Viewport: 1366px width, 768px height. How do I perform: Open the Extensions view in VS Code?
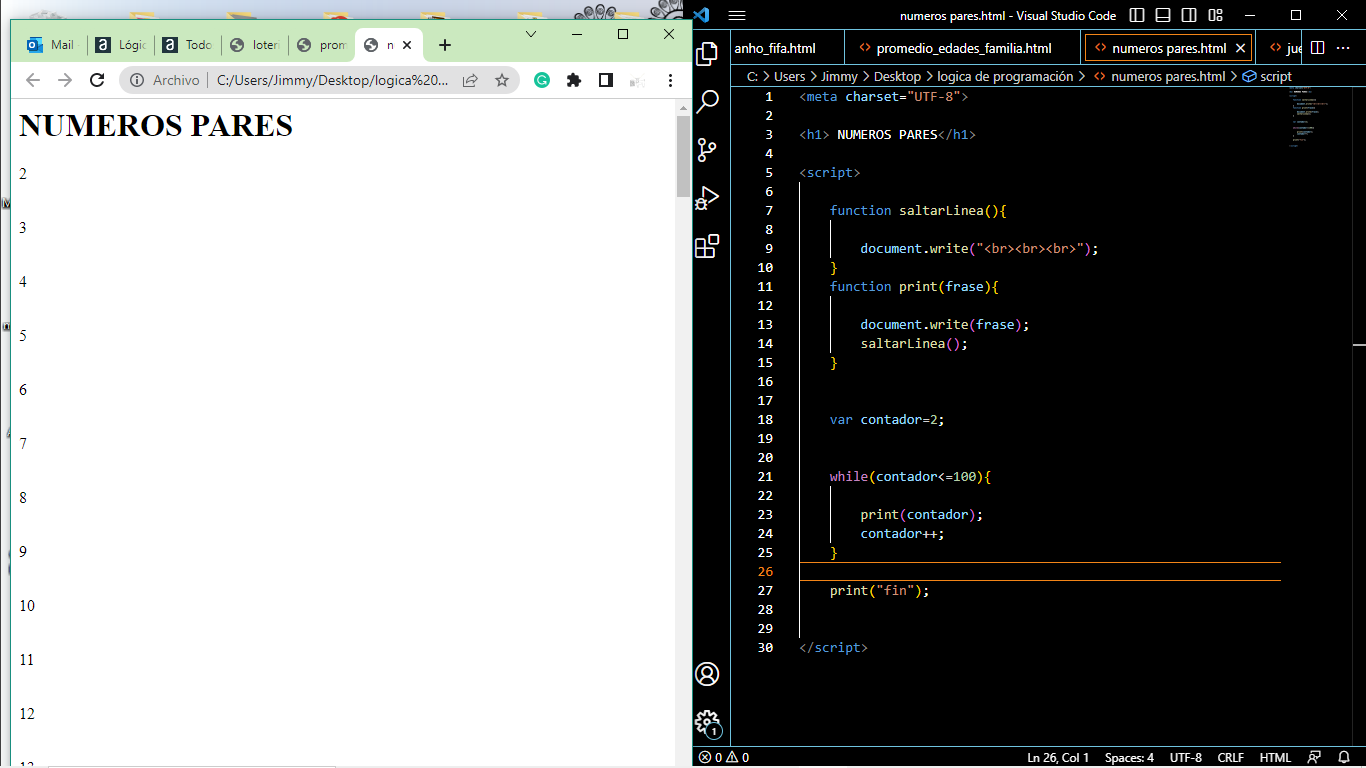707,246
